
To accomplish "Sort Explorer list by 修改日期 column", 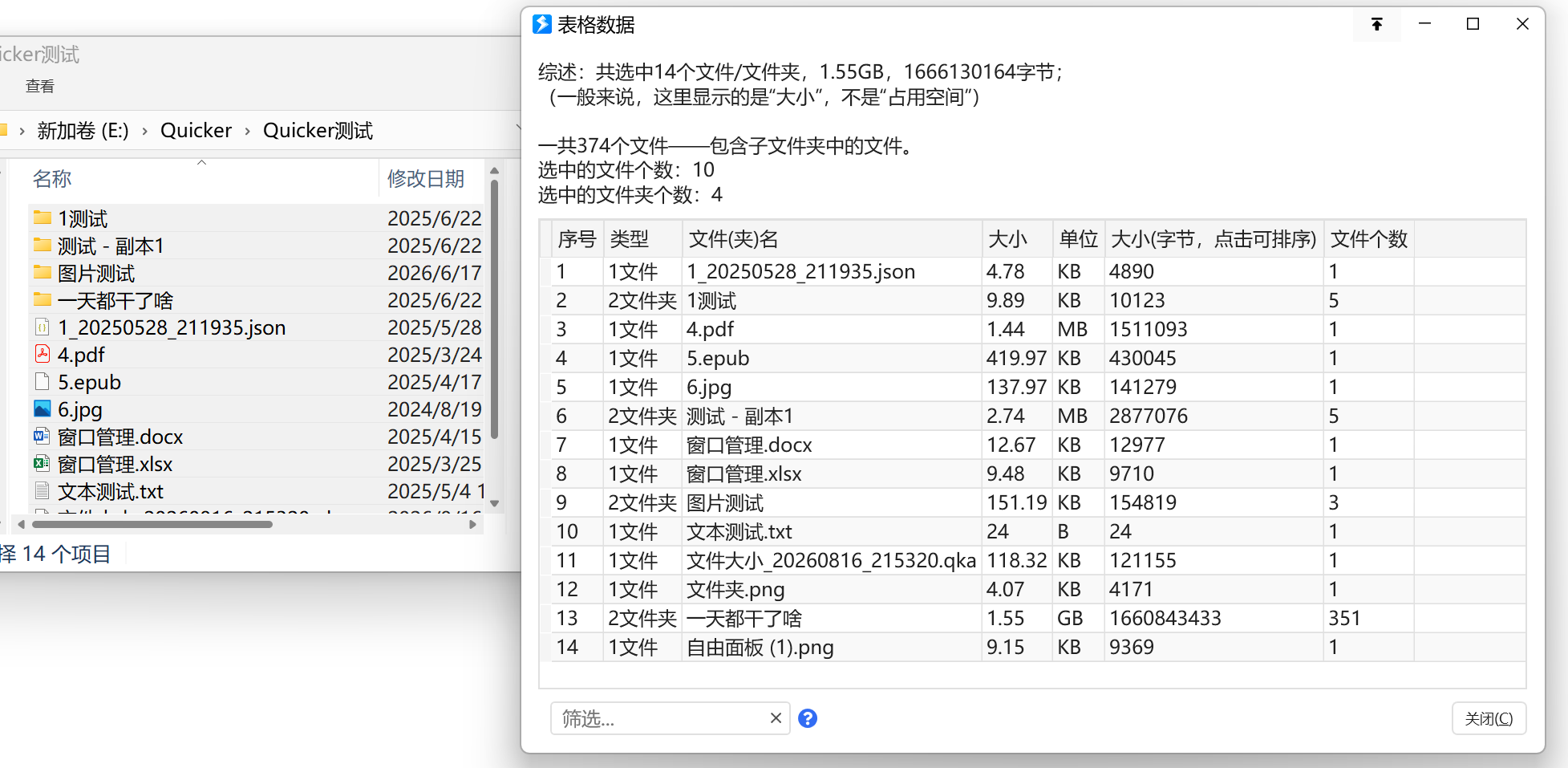I will coord(426,179).
